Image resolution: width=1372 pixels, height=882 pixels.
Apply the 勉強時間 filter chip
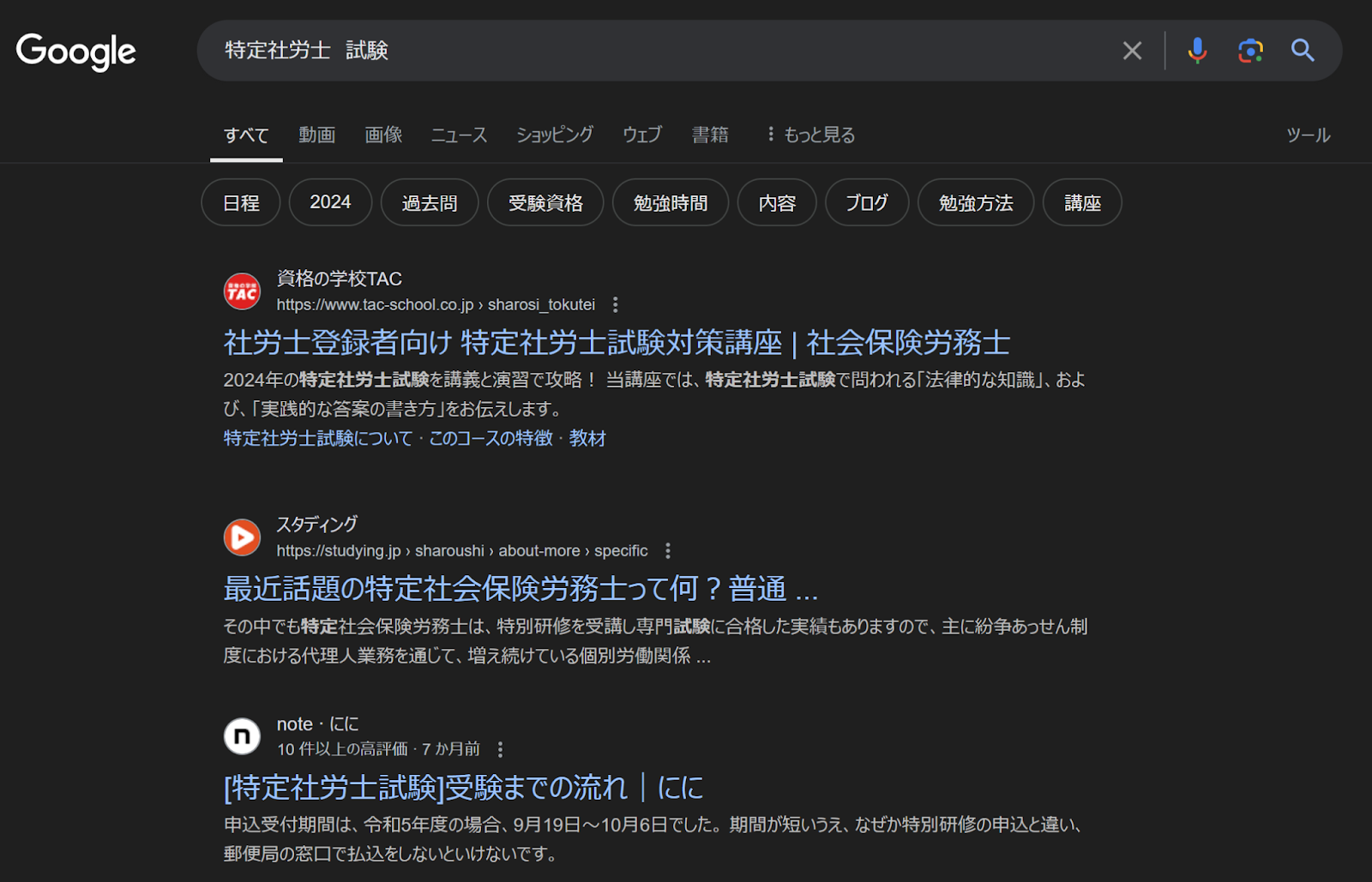(671, 202)
